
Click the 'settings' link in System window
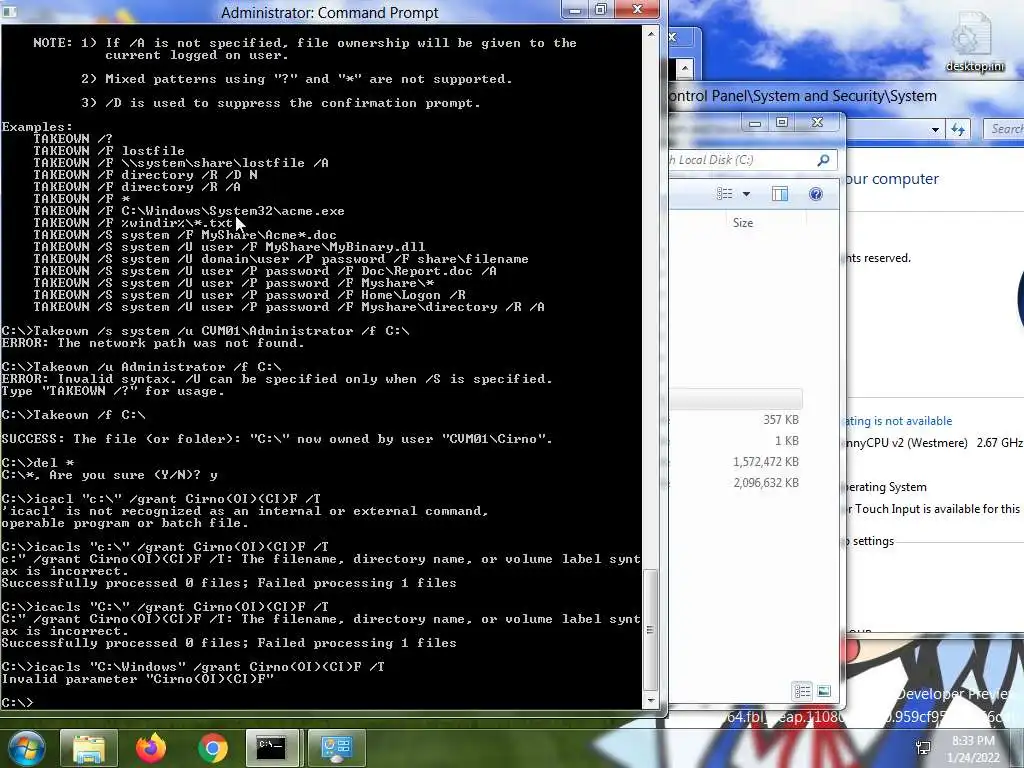click(x=872, y=541)
